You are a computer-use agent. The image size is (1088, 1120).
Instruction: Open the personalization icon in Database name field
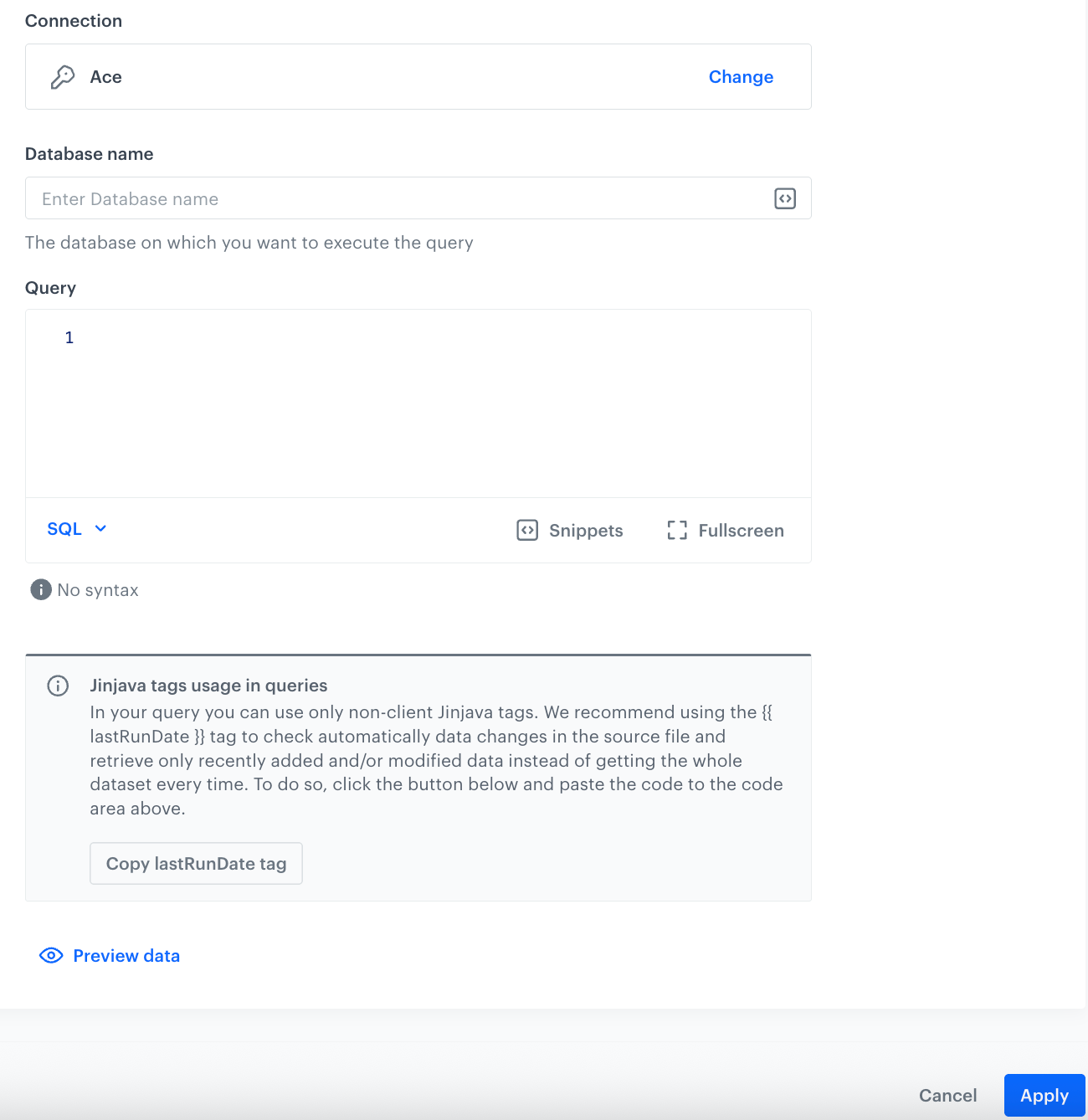point(784,198)
